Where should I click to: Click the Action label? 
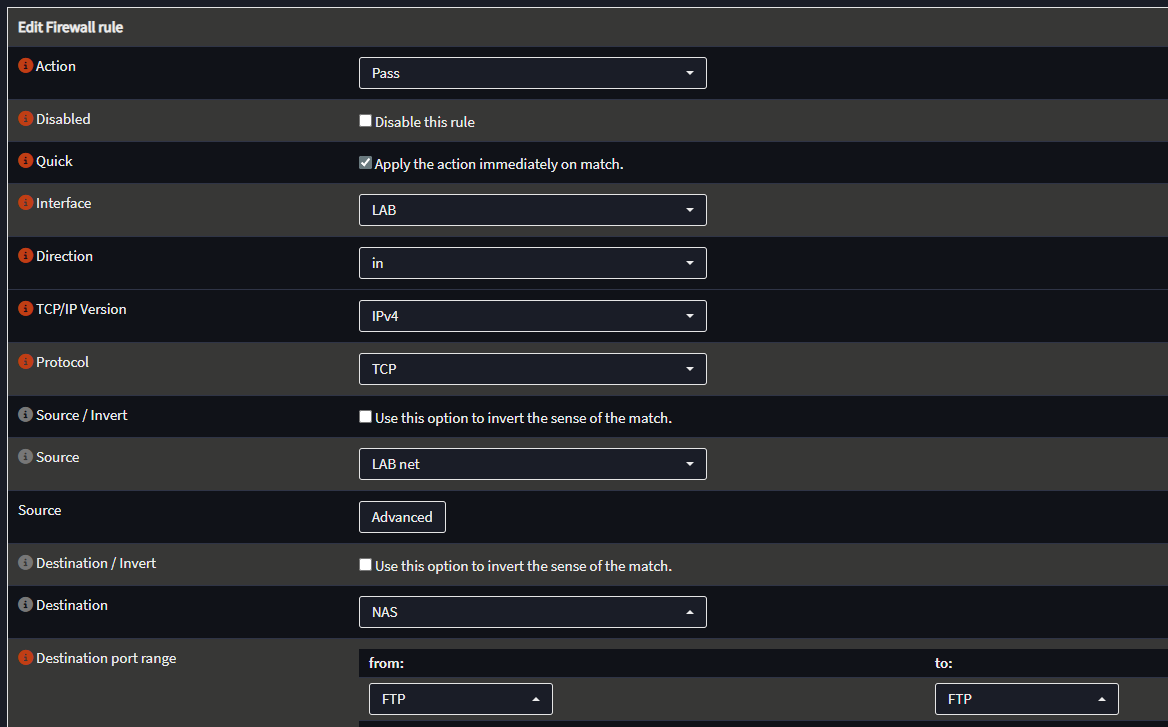click(56, 66)
